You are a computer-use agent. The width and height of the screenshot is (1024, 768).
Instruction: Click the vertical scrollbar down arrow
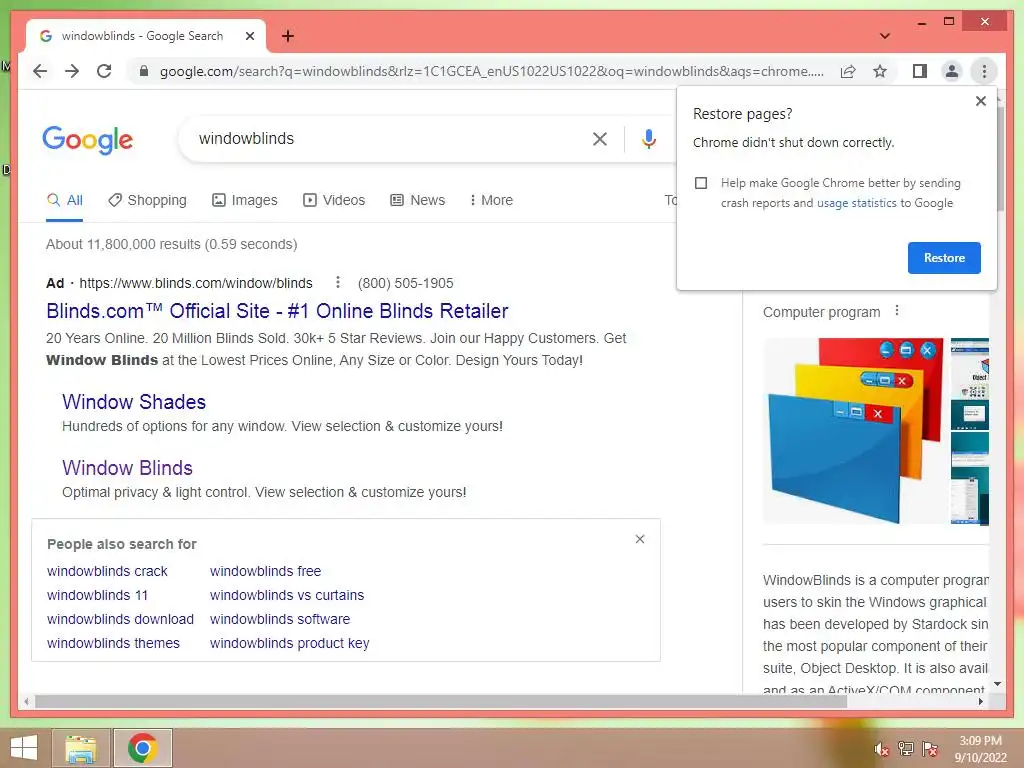click(997, 684)
